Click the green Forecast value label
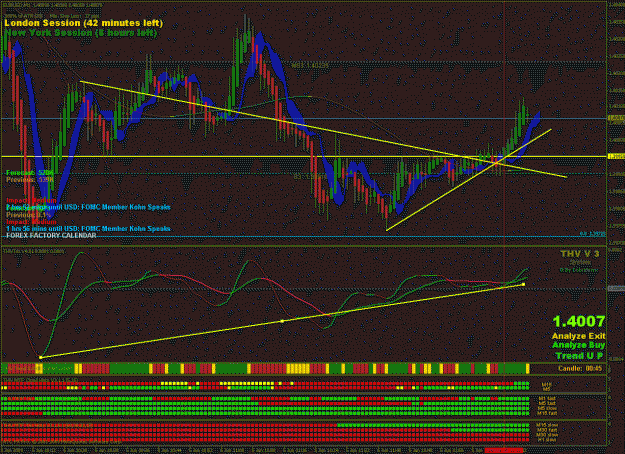Image resolution: width=625 pixels, height=454 pixels. (29, 173)
